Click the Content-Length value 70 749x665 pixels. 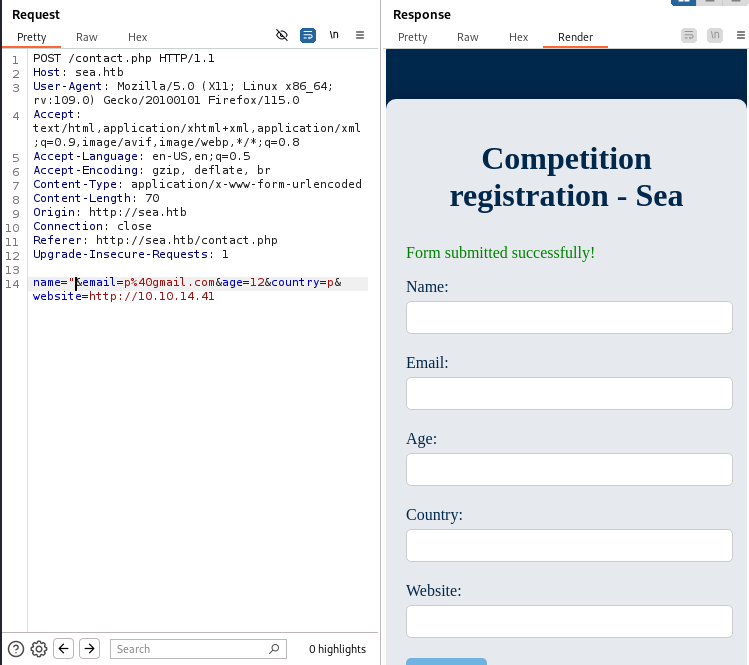click(152, 198)
